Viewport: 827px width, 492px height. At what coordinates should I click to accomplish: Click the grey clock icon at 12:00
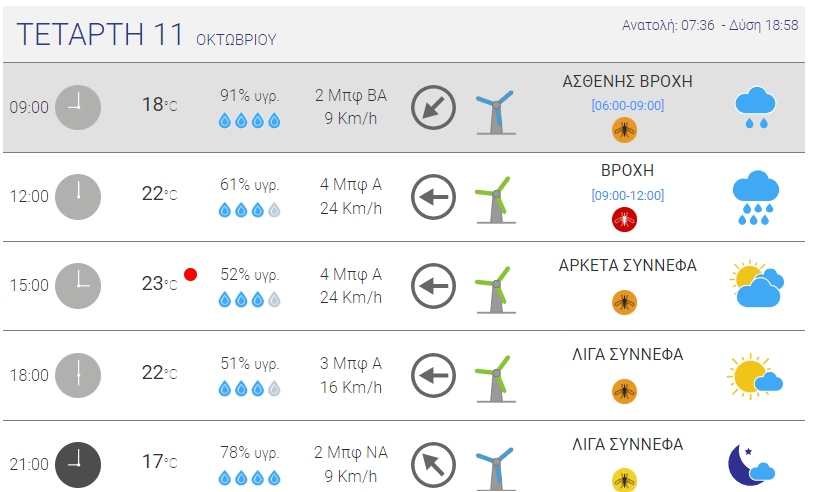[78, 196]
